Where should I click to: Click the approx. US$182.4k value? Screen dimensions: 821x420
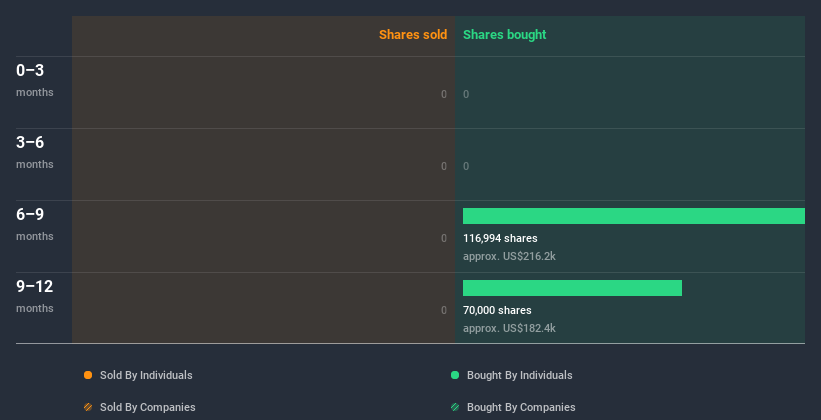tap(509, 328)
